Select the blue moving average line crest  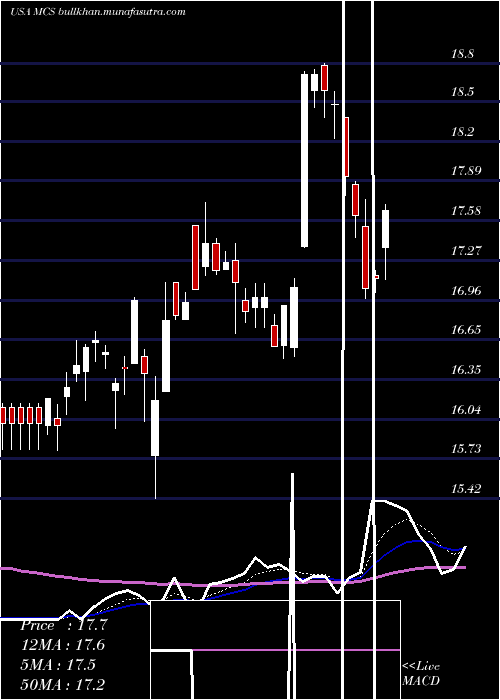tap(415, 541)
